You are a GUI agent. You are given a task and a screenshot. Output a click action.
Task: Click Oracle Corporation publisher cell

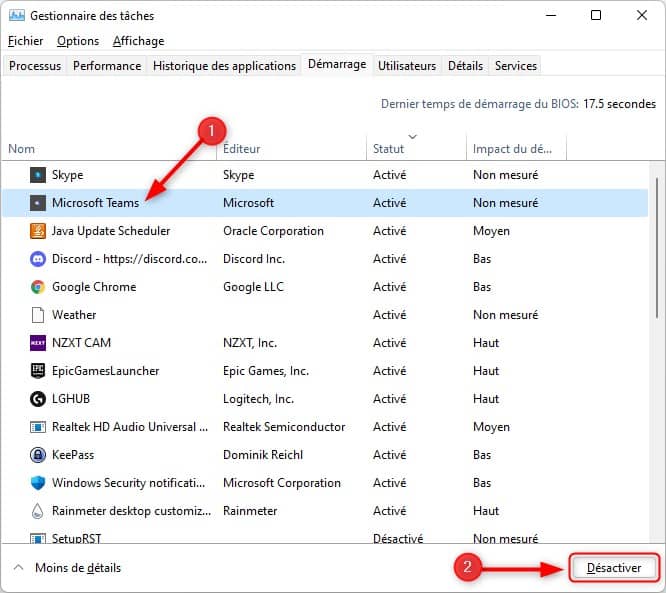[273, 231]
